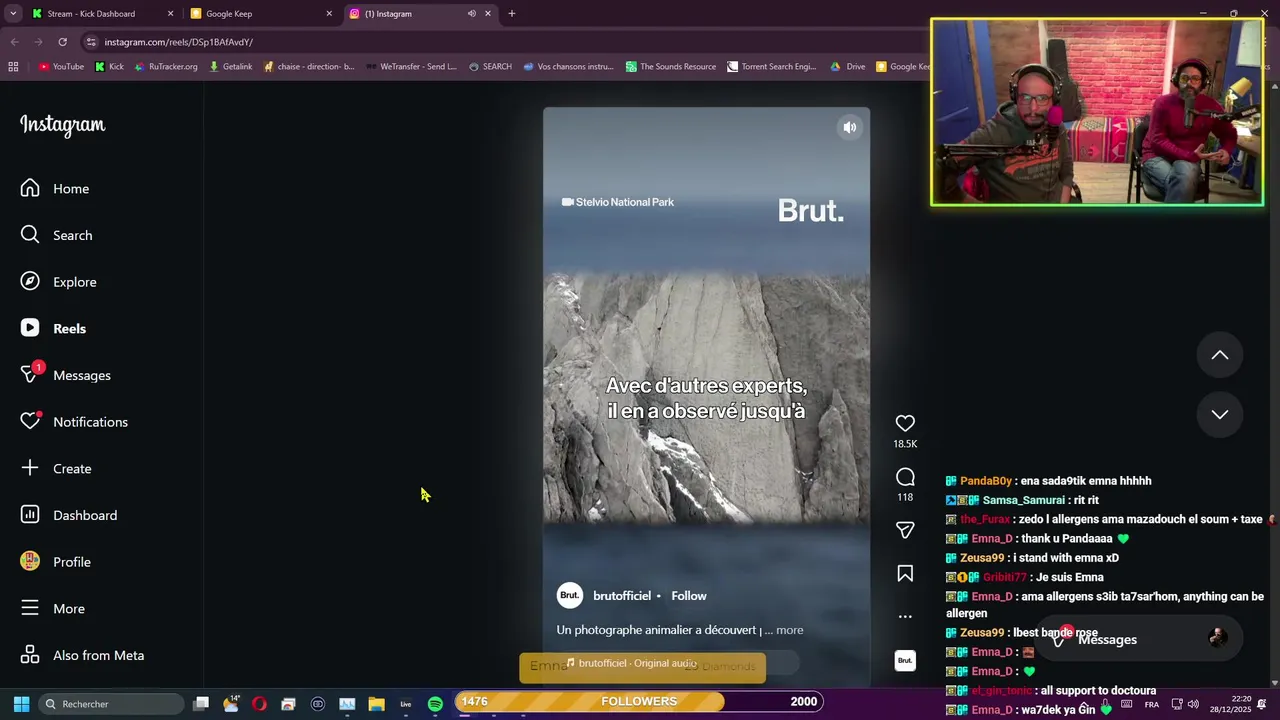Open Getalink bookmark
The width and height of the screenshot is (1280, 720).
coord(230,67)
